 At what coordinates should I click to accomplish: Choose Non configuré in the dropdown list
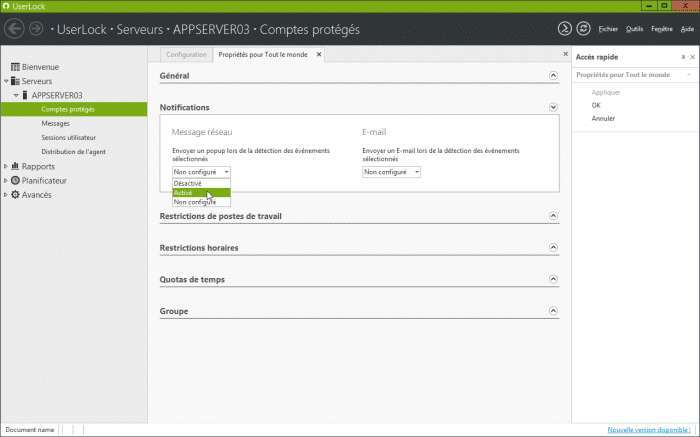pyautogui.click(x=201, y=202)
